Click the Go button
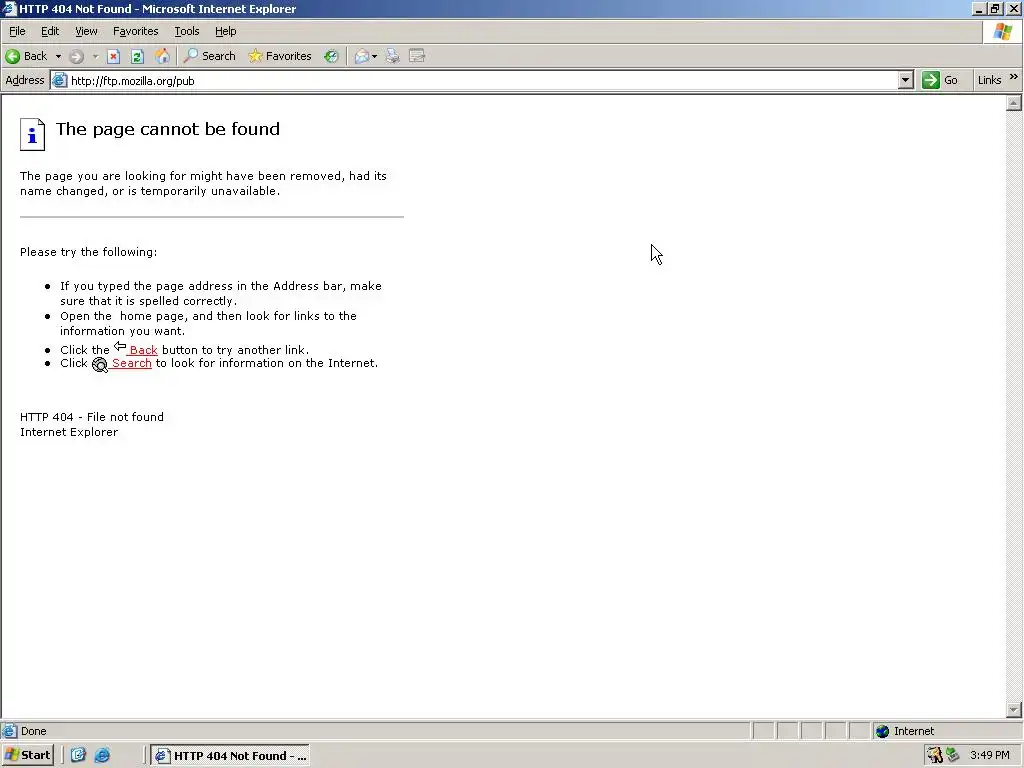This screenshot has width=1024, height=768. (940, 80)
